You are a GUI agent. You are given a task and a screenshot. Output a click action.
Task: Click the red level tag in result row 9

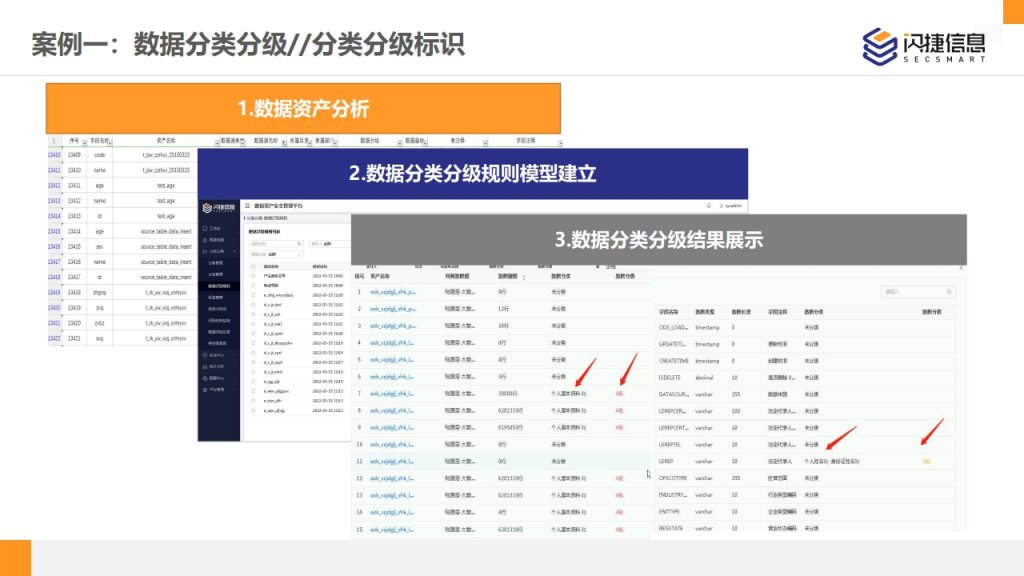tap(619, 428)
